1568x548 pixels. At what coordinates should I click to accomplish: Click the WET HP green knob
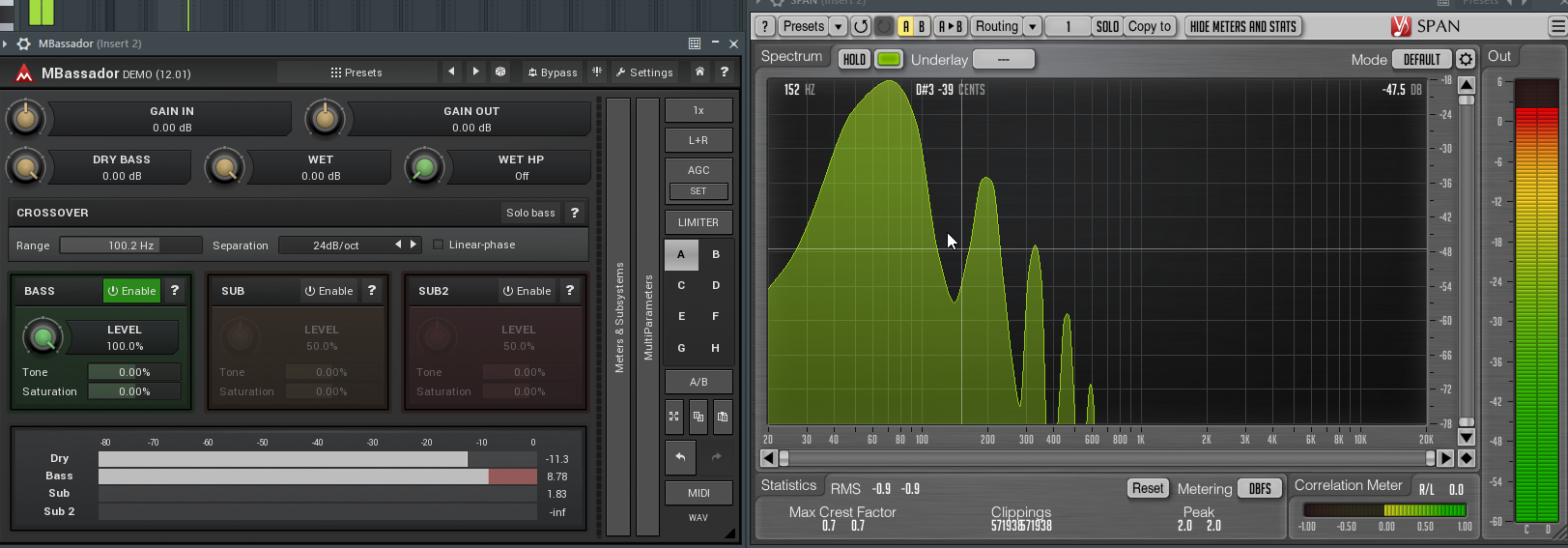423,168
